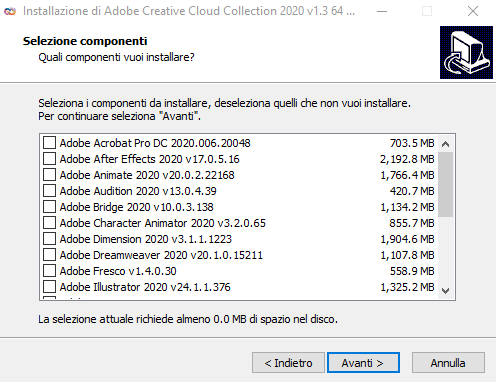Click scrollbar up arrow in components list
The image size is (496, 382).
coord(445,144)
